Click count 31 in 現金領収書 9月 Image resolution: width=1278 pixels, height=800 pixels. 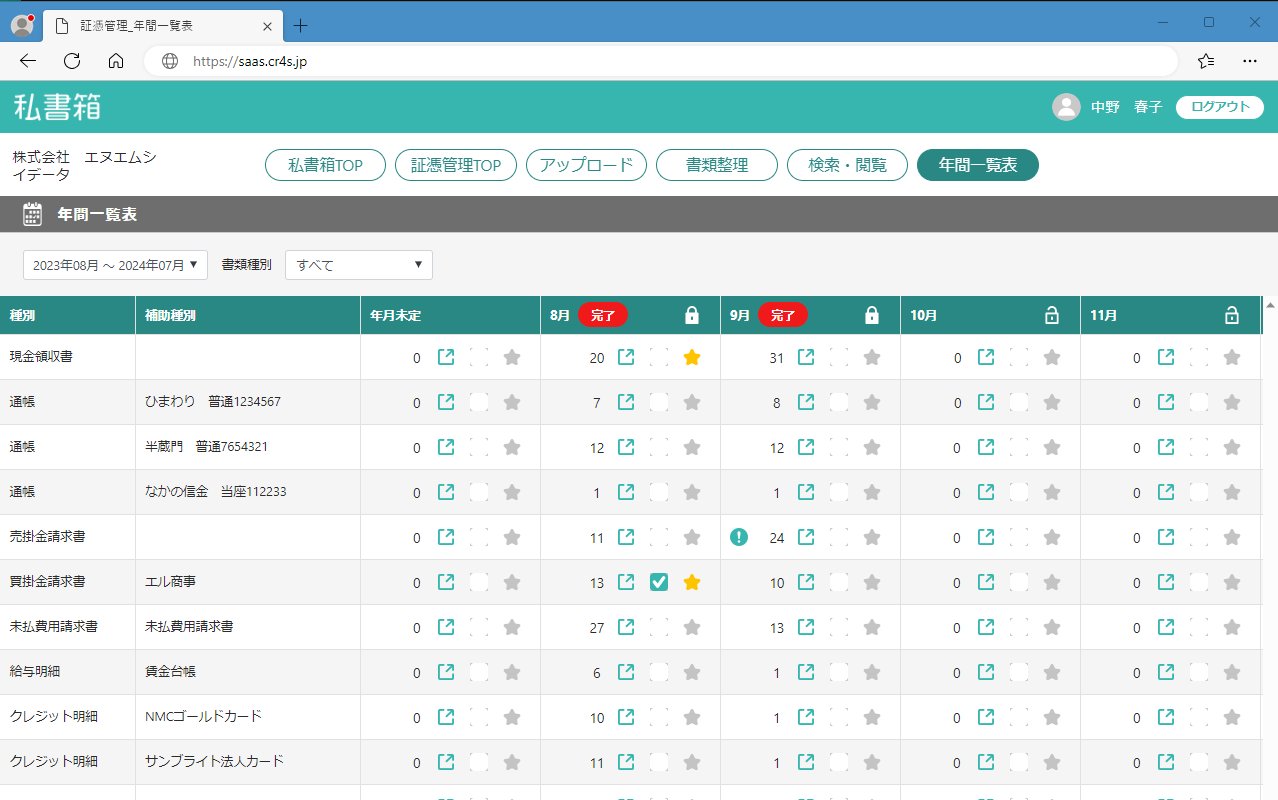pos(777,358)
